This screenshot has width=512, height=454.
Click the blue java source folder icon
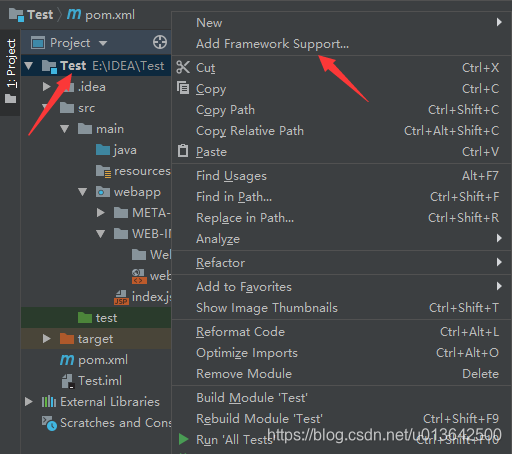coord(103,150)
